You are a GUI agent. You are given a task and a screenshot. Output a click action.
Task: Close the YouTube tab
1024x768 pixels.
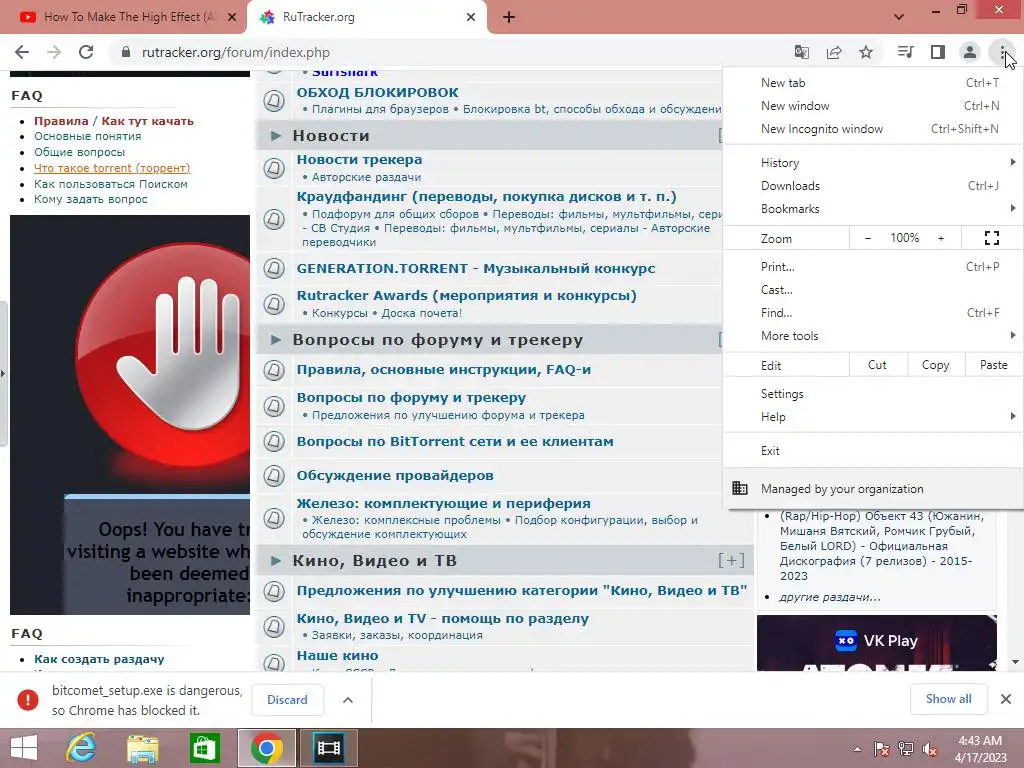[x=232, y=17]
